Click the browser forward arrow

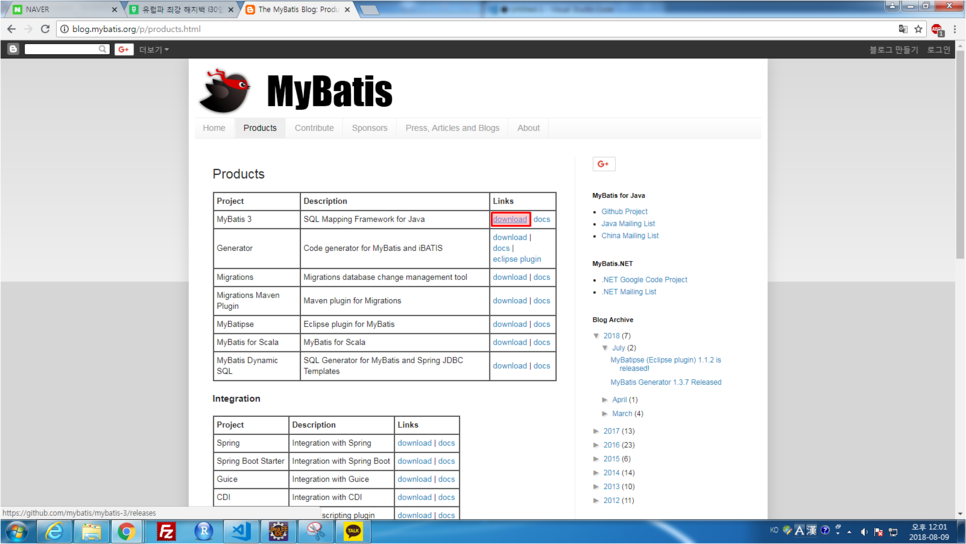(x=28, y=29)
